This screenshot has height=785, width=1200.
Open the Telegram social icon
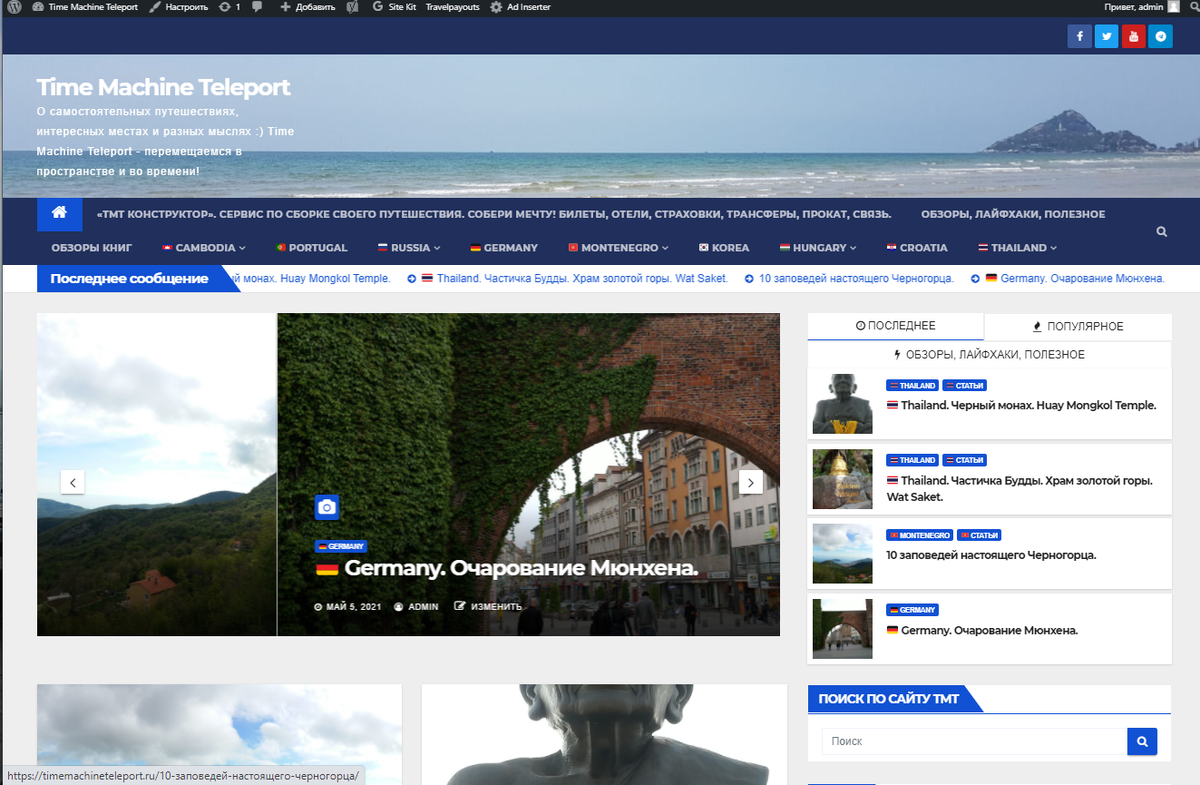1160,36
